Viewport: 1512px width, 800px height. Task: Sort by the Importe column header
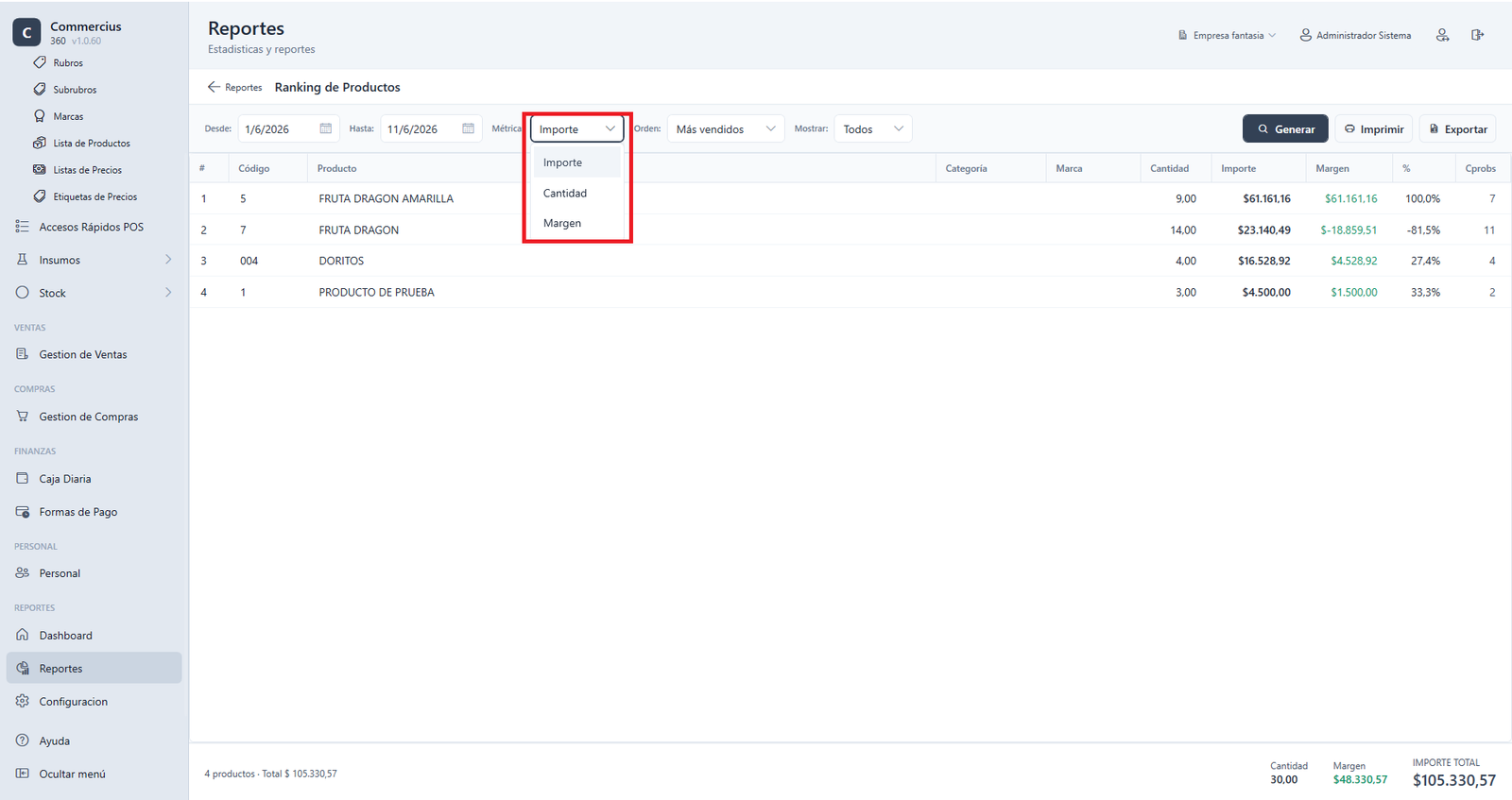pos(1238,168)
